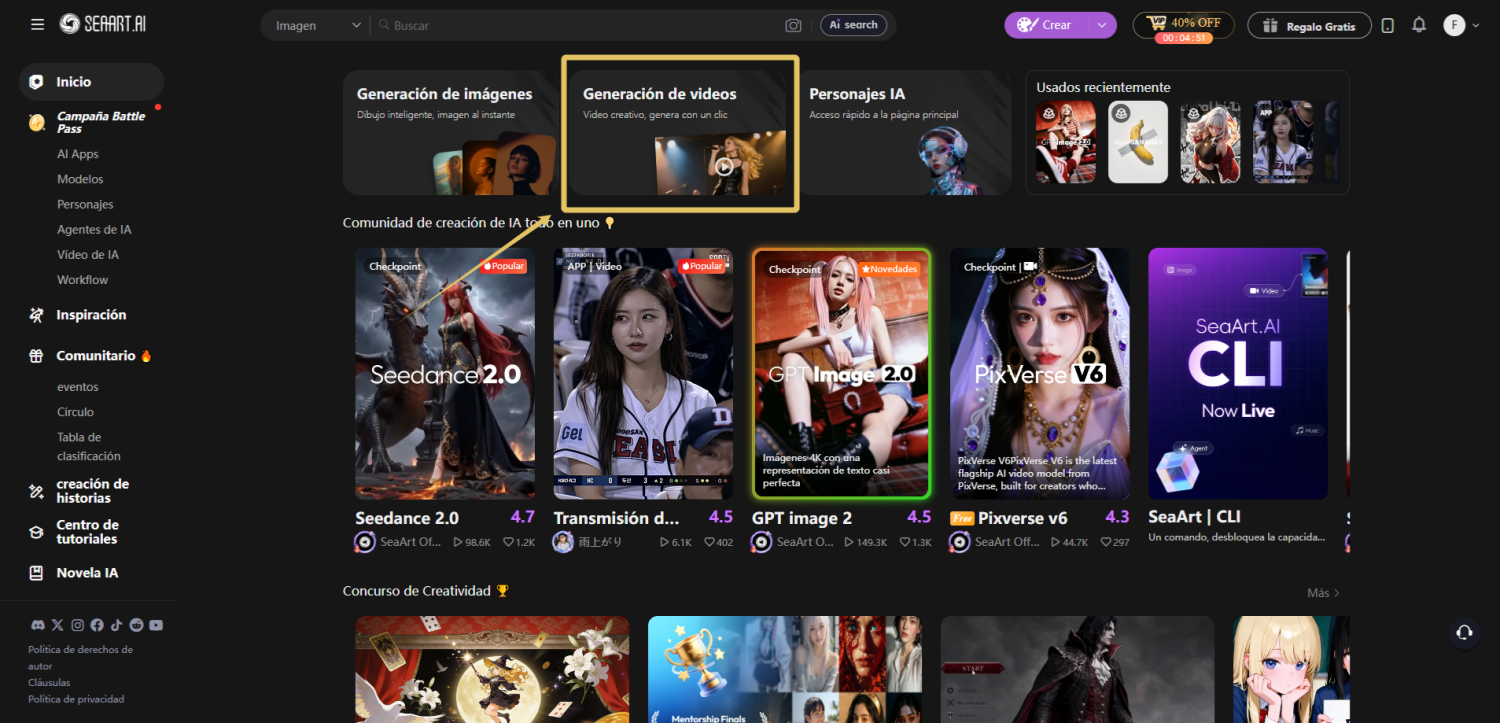The height and width of the screenshot is (723, 1500).
Task: Open the Discord link icon
Action: [x=38, y=625]
